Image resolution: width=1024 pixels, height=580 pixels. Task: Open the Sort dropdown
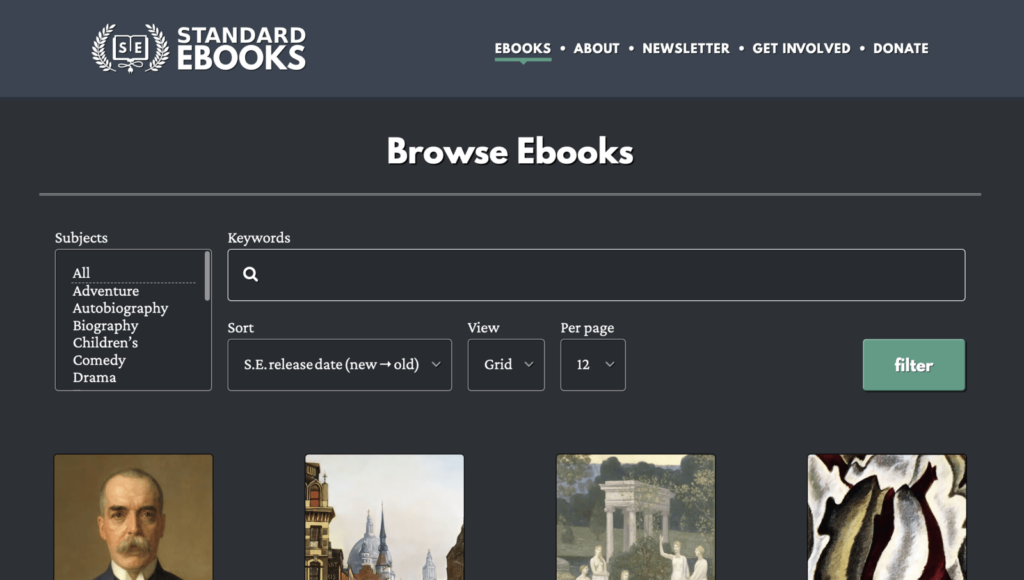pos(340,365)
